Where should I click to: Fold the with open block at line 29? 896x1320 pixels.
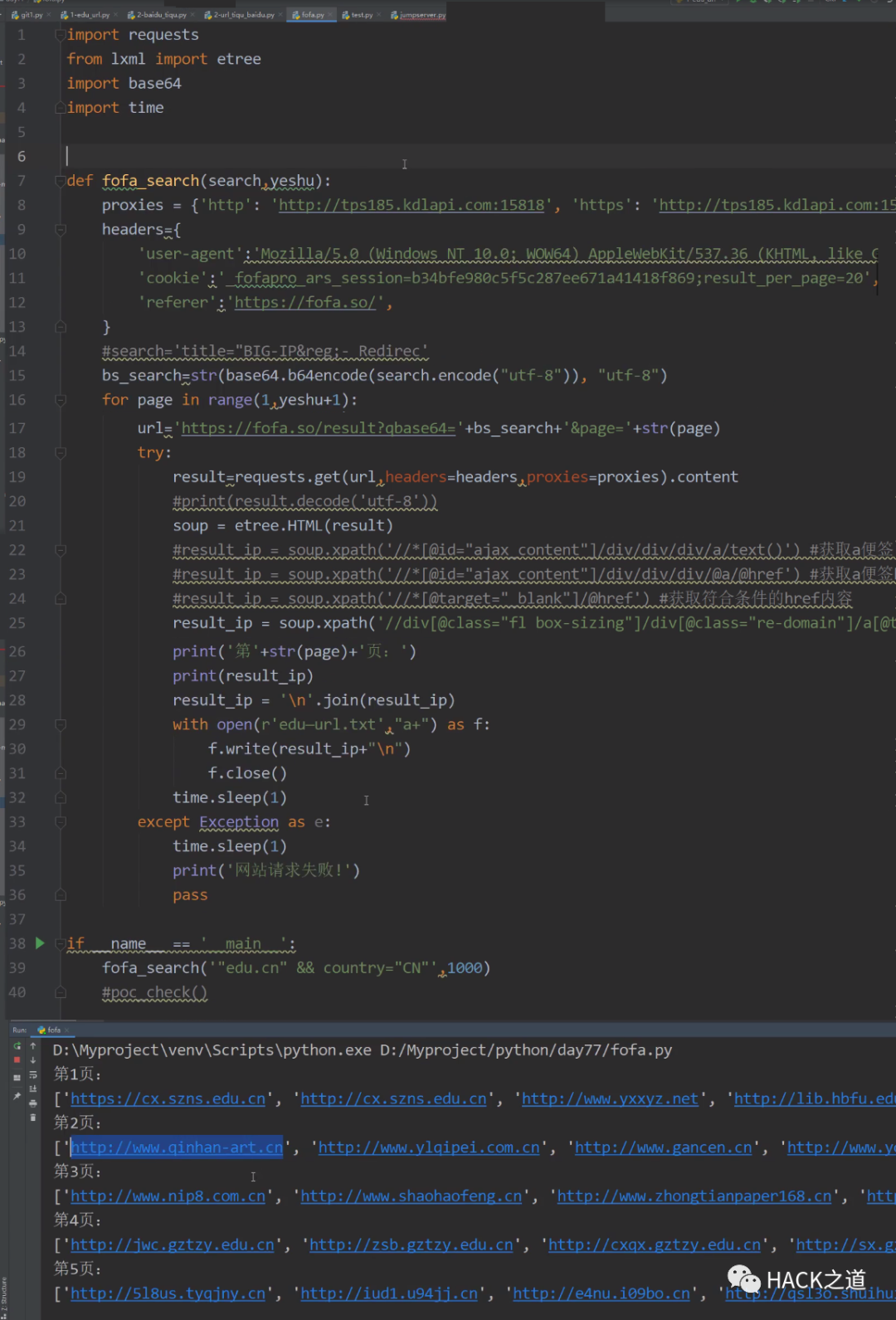click(60, 724)
